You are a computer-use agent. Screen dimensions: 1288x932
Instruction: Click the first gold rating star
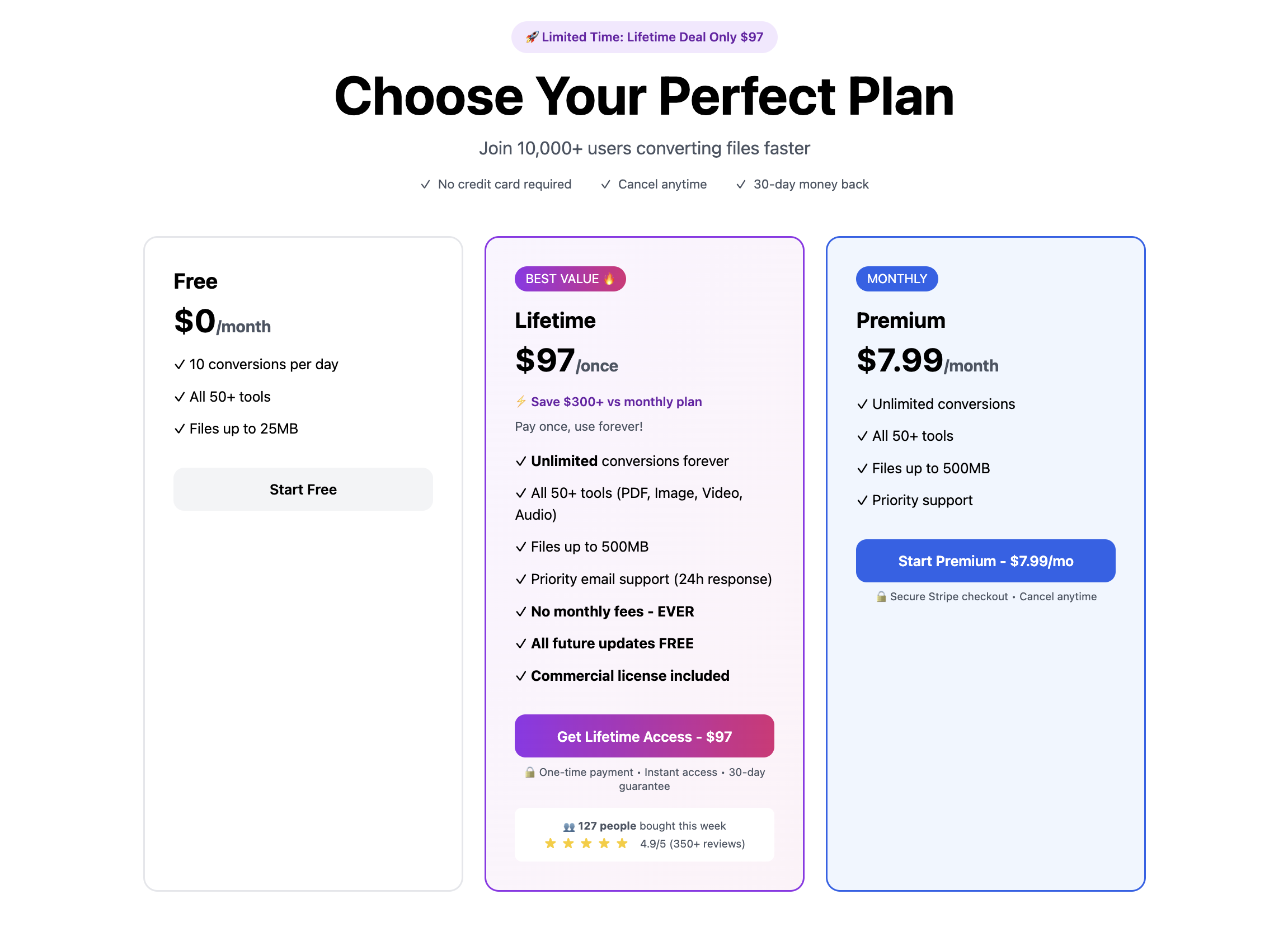(x=551, y=844)
